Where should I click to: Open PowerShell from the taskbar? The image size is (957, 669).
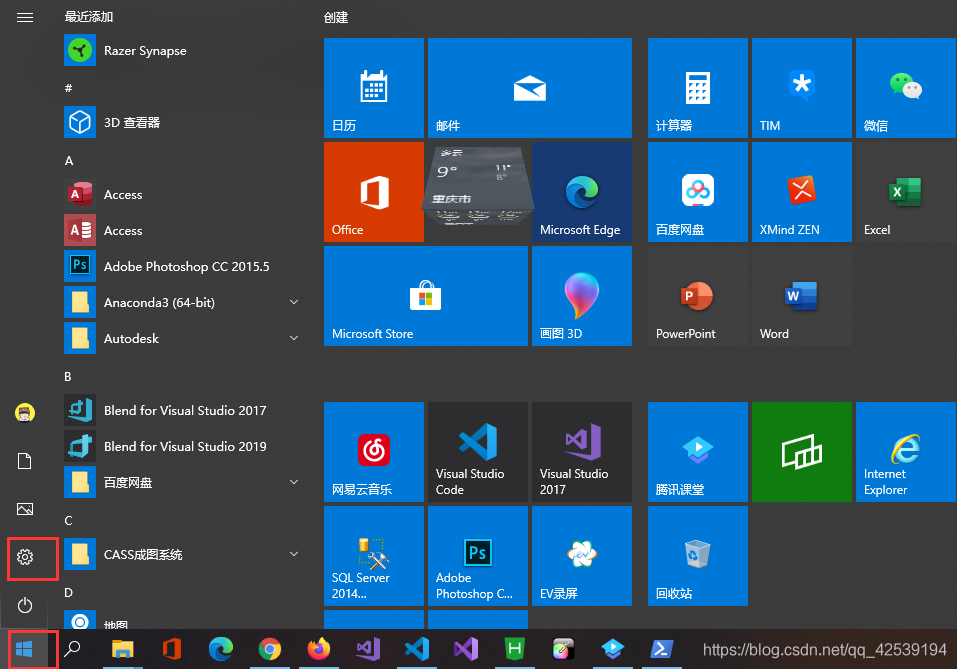(x=662, y=649)
